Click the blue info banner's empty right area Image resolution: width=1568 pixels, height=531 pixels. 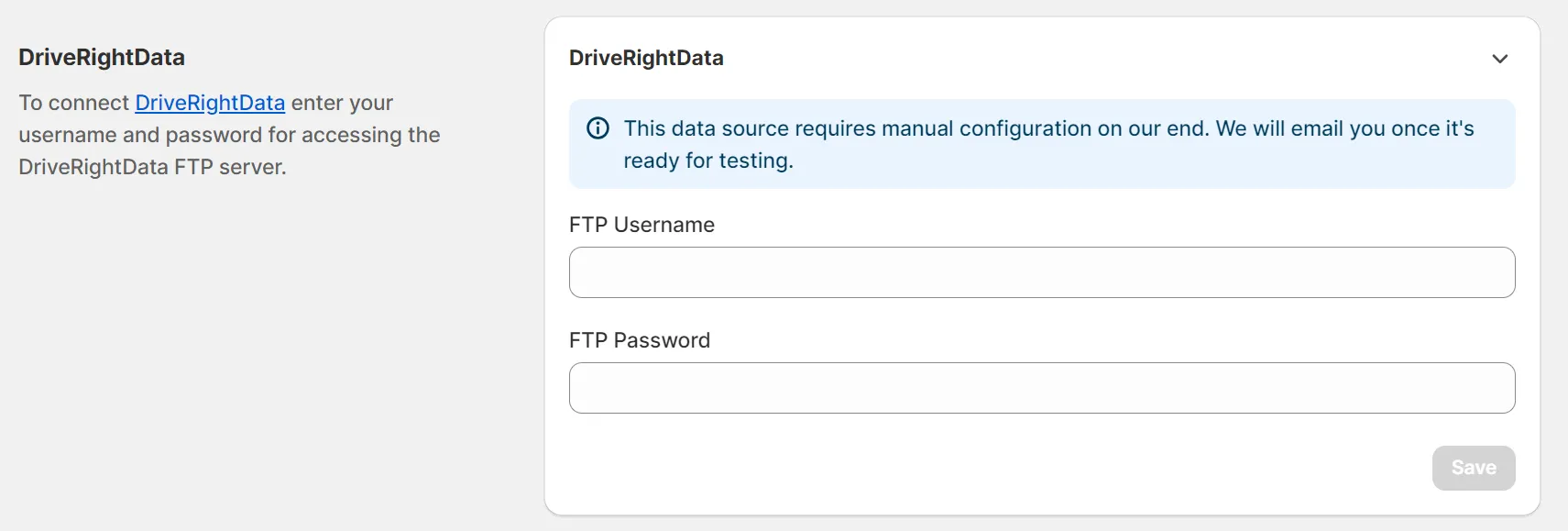coord(1191,163)
